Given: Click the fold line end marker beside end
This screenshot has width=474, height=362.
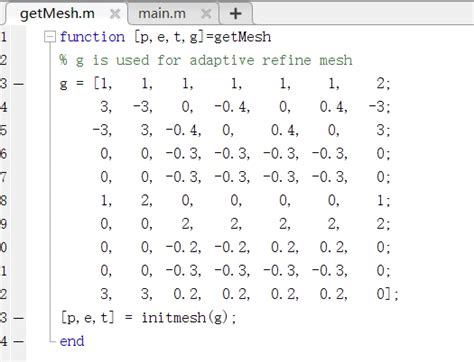Looking at the screenshot, I should click(52, 341).
